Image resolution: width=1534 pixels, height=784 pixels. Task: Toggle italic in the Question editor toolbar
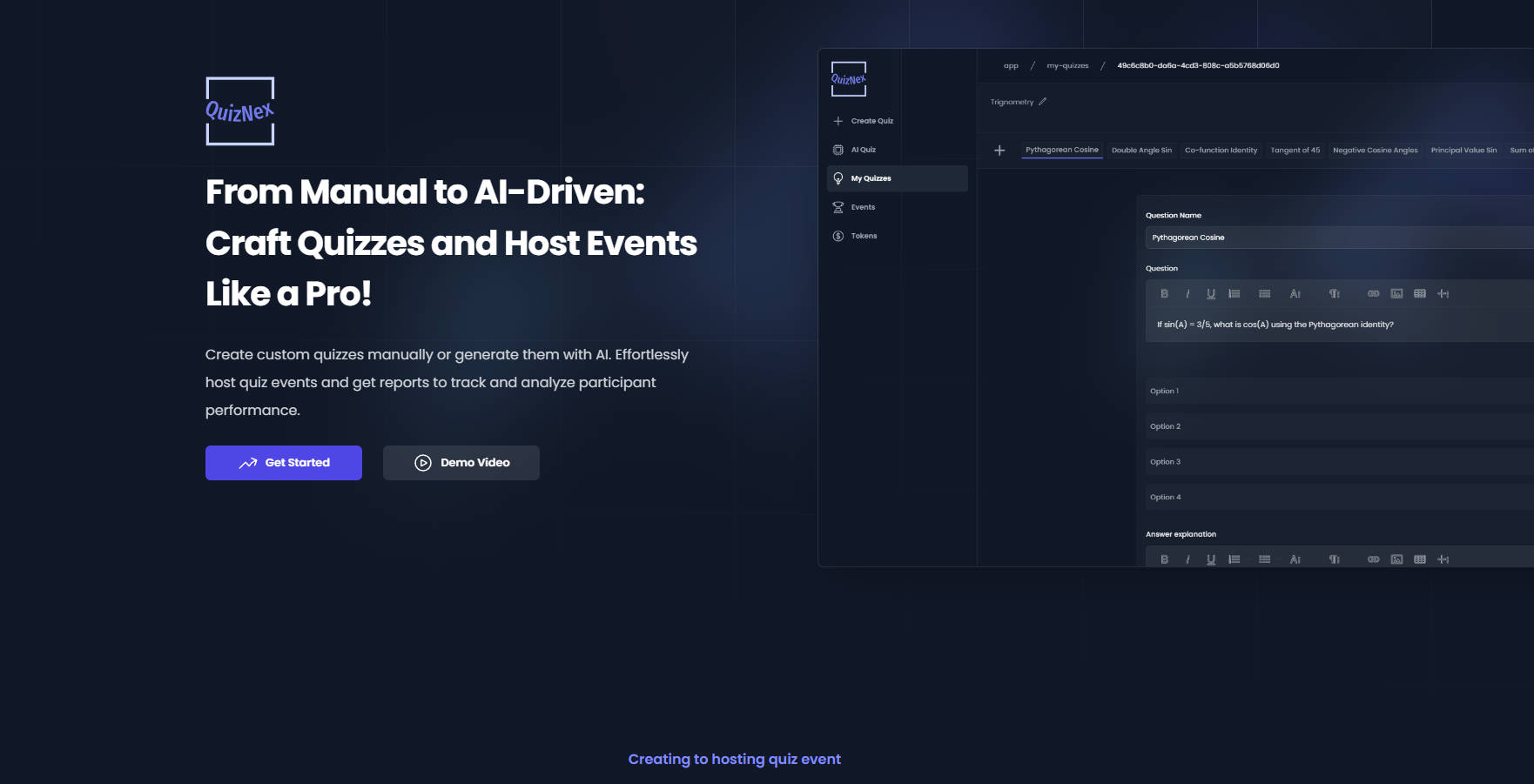click(1188, 294)
